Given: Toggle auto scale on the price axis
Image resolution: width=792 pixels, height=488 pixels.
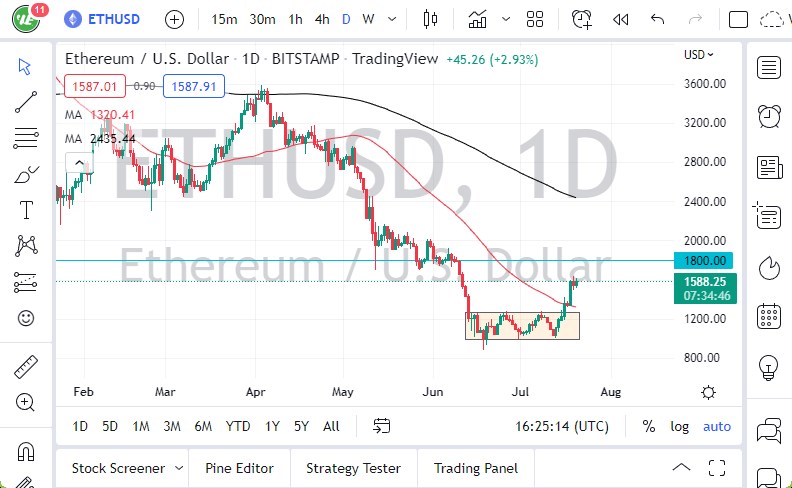Looking at the screenshot, I should 716,426.
